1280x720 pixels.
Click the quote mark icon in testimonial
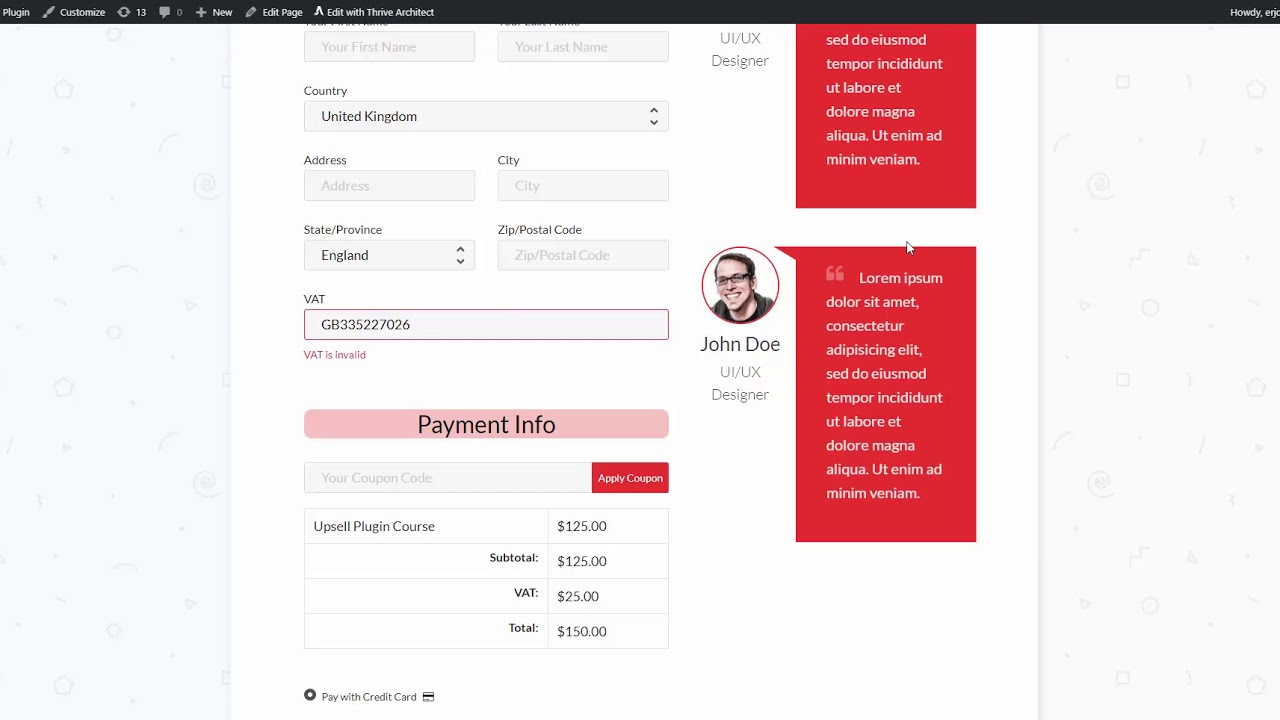tap(835, 274)
